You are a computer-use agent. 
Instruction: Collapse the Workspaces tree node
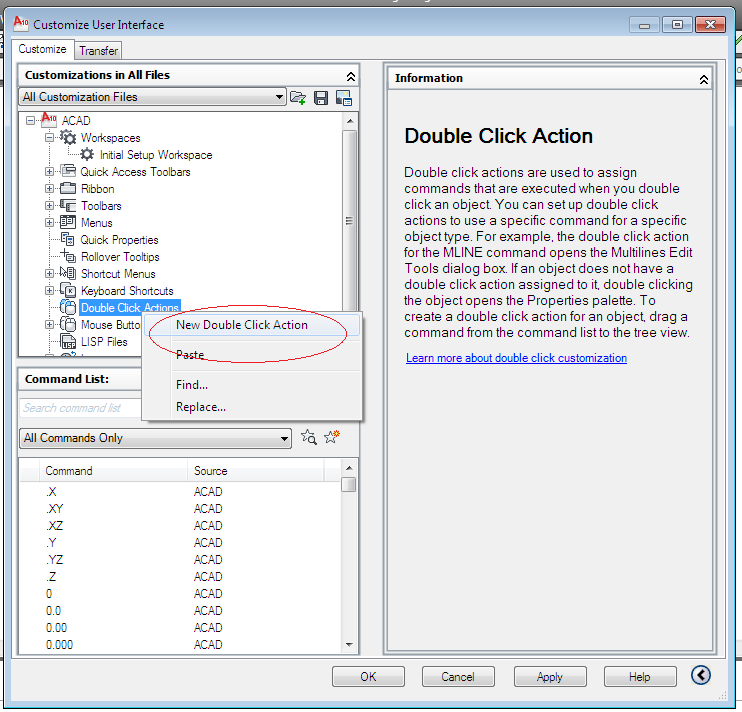pos(49,138)
